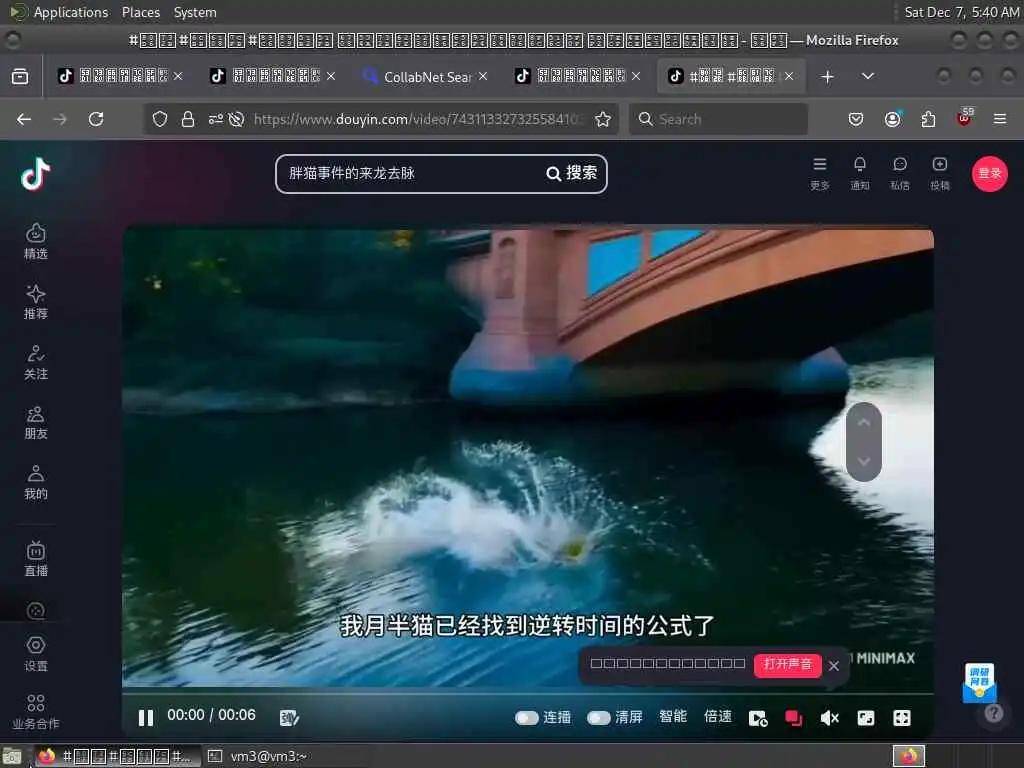The image size is (1024, 768).
Task: Open the Douyin logo home link
Action: click(x=35, y=174)
